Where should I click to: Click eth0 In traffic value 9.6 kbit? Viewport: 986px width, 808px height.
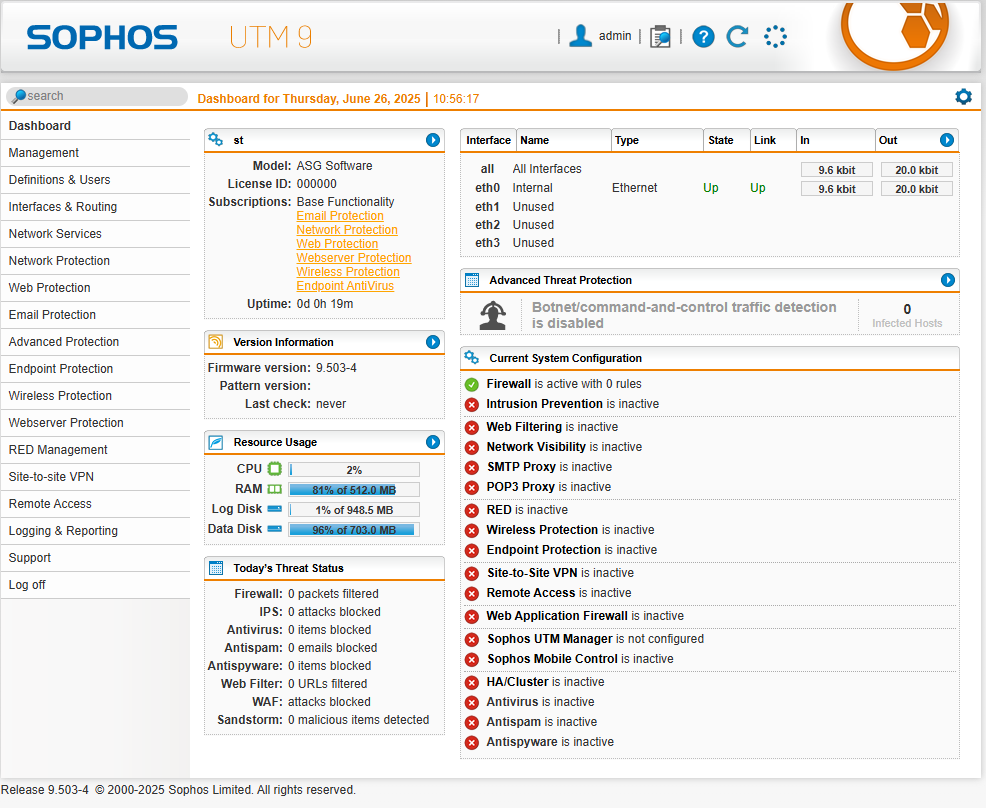pyautogui.click(x=836, y=189)
